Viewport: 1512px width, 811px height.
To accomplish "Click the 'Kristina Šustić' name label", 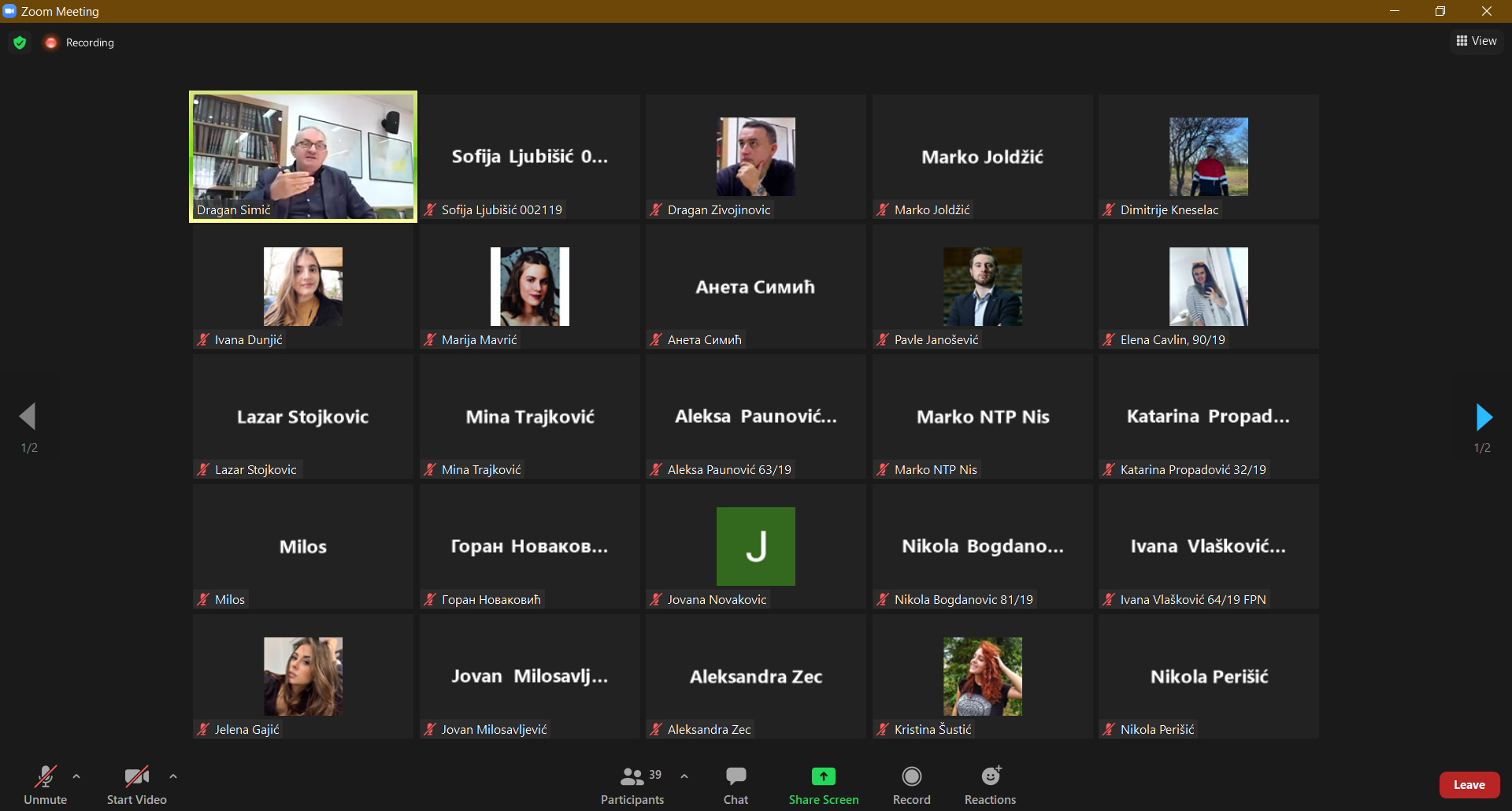I will coord(933,729).
